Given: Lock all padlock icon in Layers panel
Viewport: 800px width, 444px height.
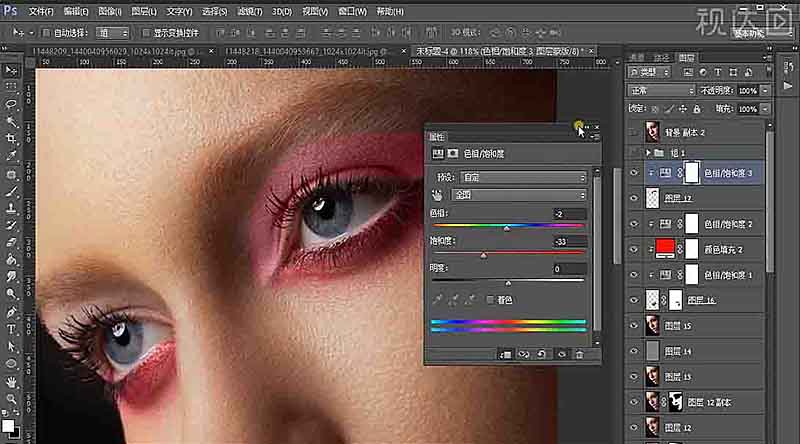Looking at the screenshot, I should coord(697,109).
